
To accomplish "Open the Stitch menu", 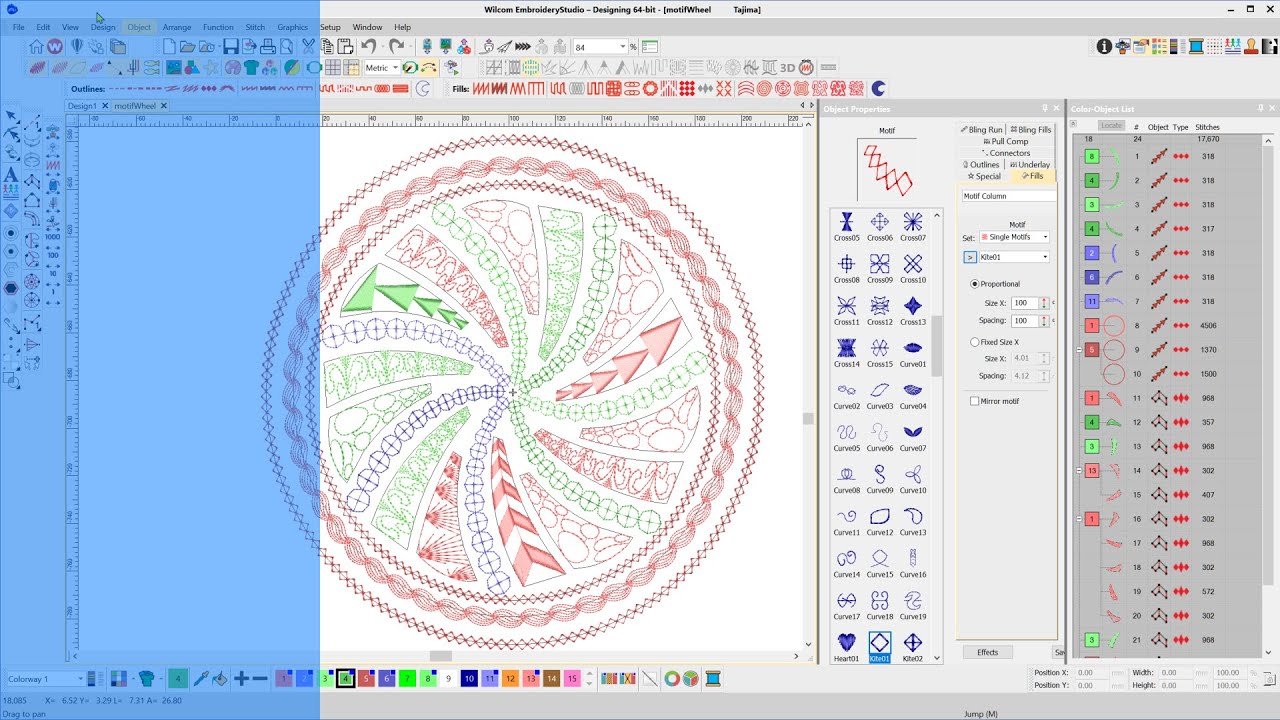I will 255,27.
